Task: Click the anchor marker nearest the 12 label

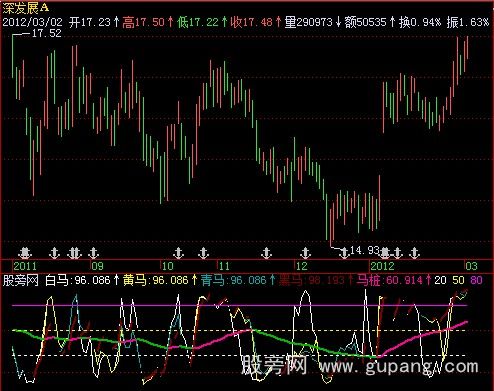Action: click(x=305, y=253)
